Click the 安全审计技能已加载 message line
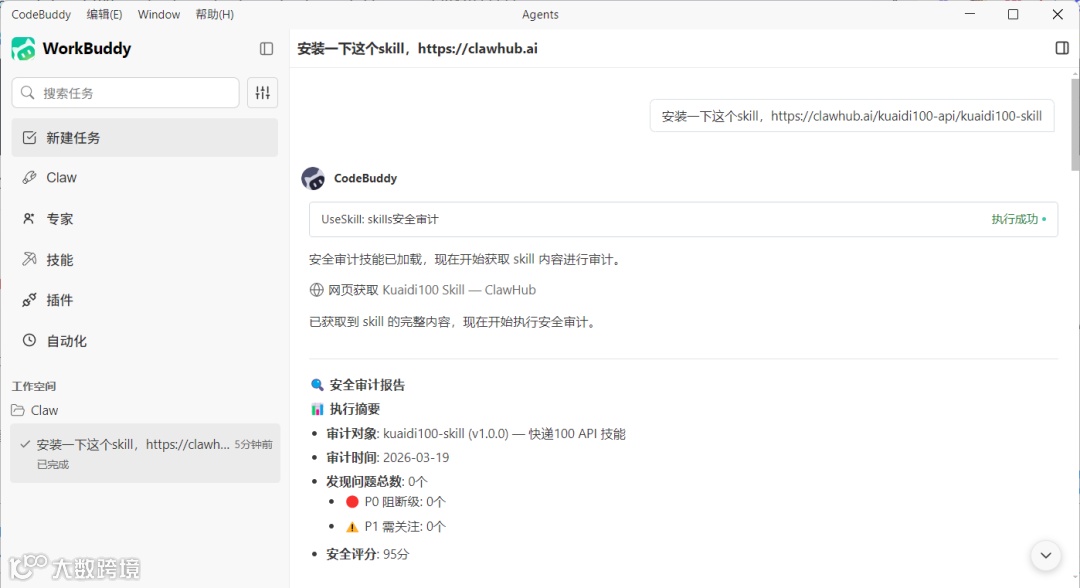The height and width of the screenshot is (588, 1080). tap(466, 260)
